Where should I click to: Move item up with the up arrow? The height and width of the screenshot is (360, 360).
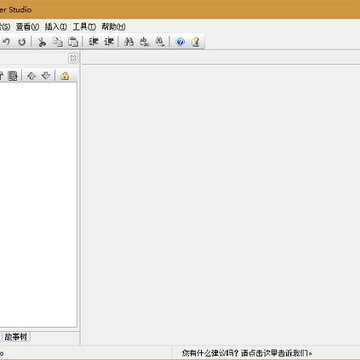[x=31, y=76]
